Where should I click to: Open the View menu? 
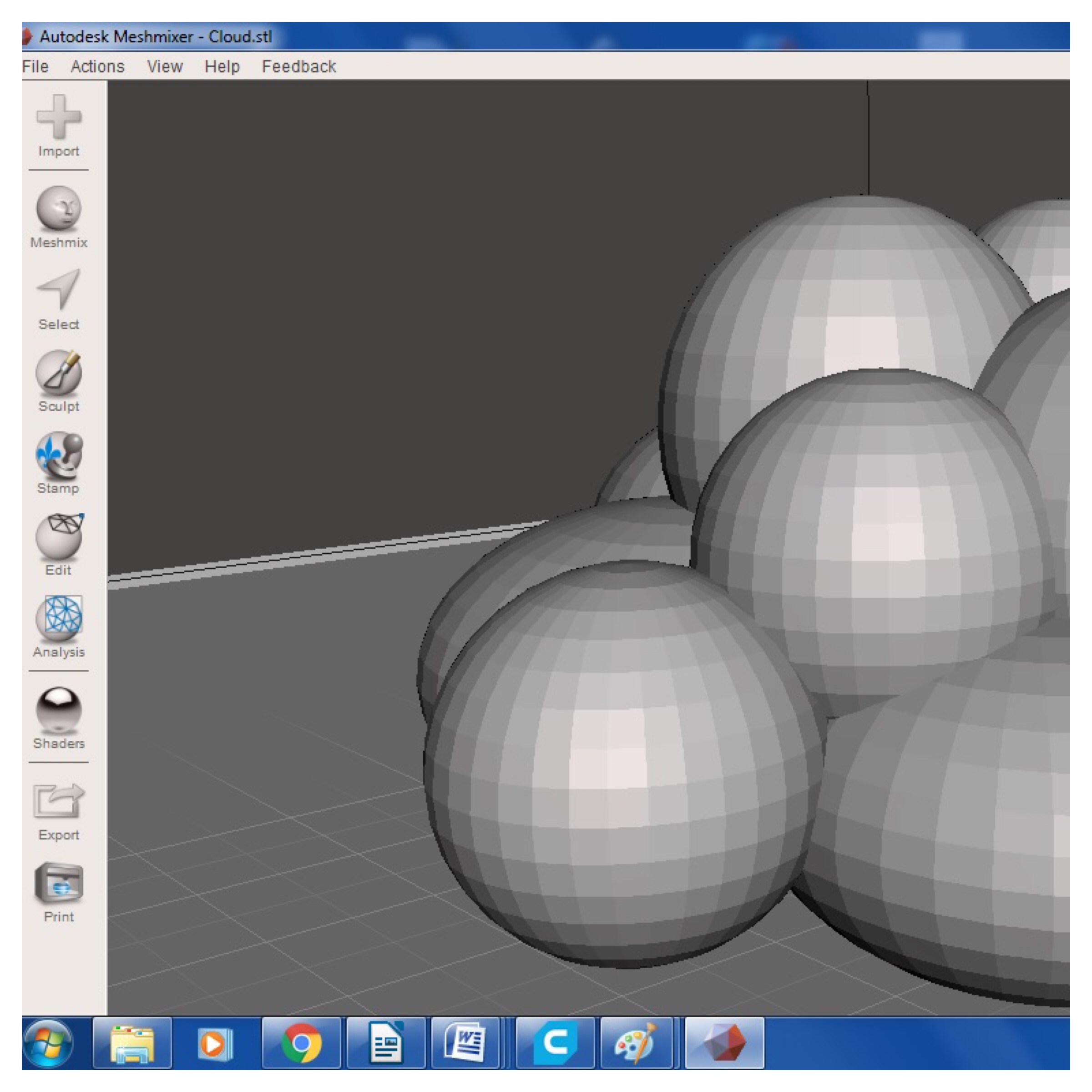pyautogui.click(x=164, y=67)
